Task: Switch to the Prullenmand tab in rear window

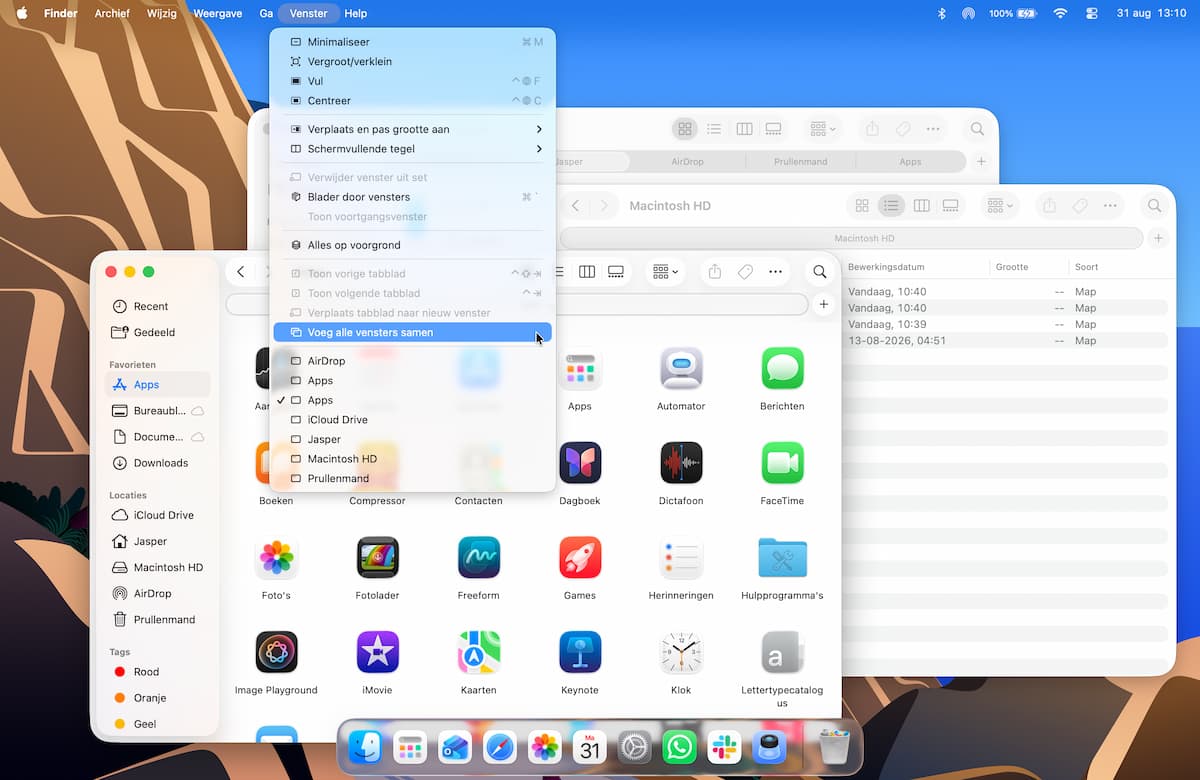Action: (800, 162)
